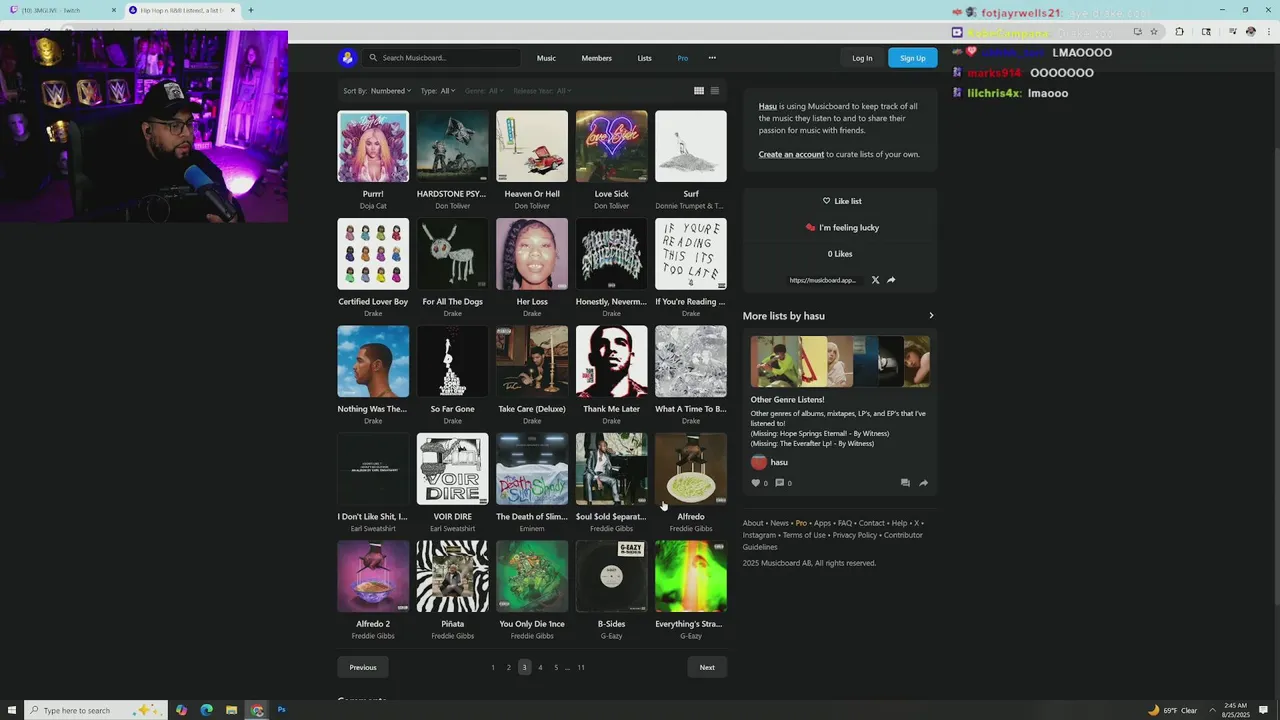
Task: Open VOIR DIRE album cover
Action: point(452,469)
